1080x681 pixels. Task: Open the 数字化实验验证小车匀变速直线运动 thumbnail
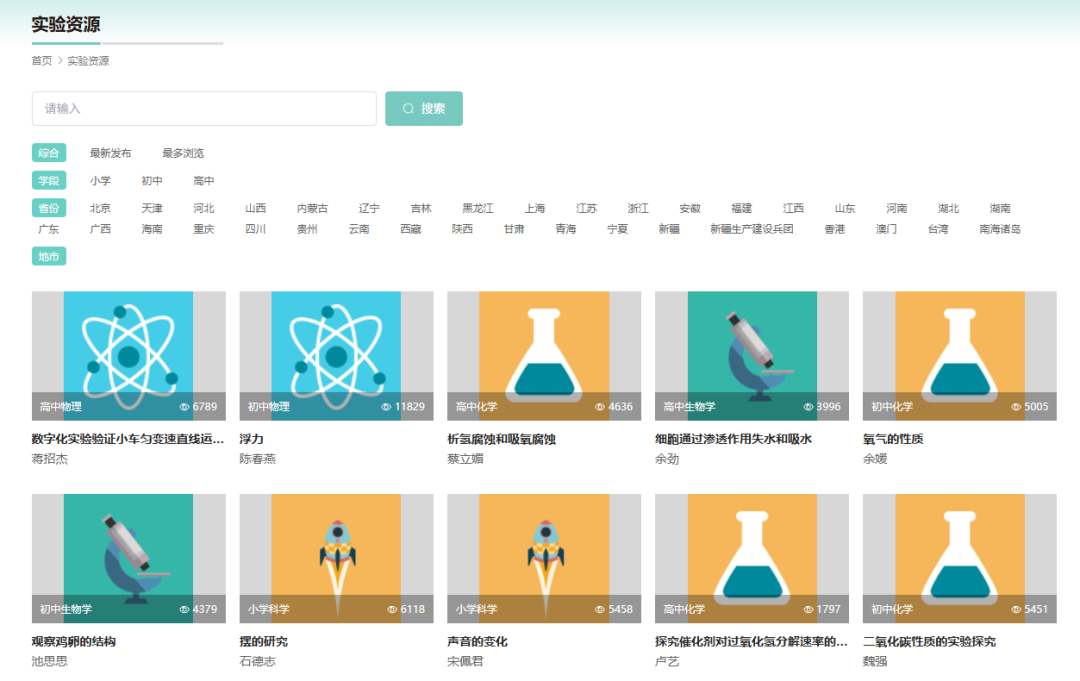coord(128,355)
